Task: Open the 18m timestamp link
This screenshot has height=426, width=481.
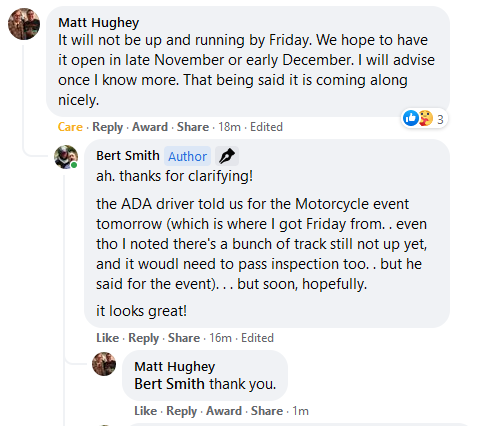Action: (229, 127)
